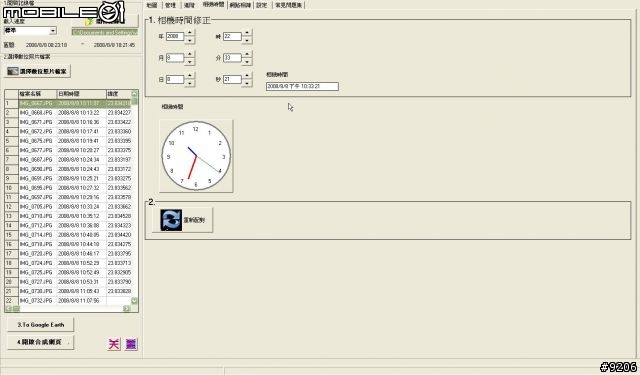Screen dimensions: 640x375
Task: Click the 4.開啟合成網頁 button
Action: (41, 342)
